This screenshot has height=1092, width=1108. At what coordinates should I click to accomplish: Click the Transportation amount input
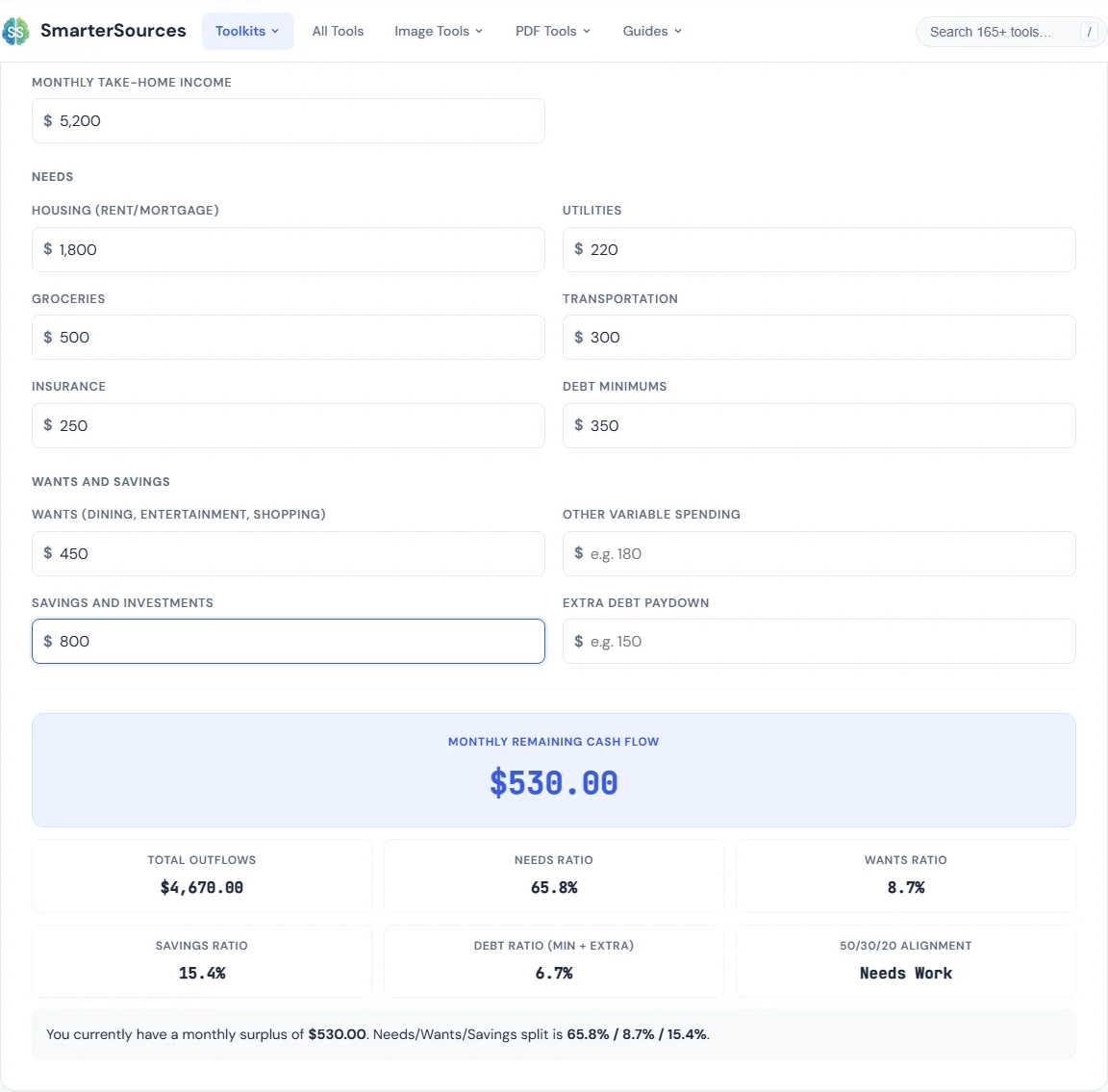coord(818,337)
